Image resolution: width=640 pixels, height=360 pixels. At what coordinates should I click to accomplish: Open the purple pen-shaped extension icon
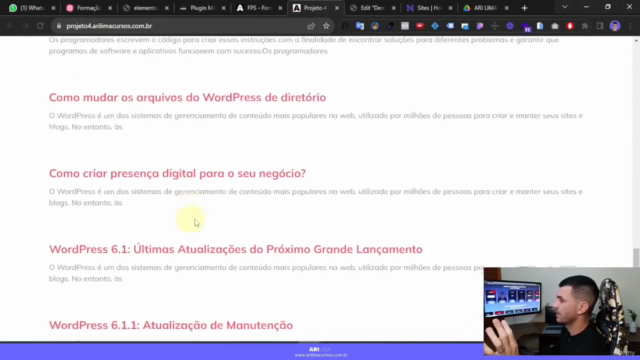click(480, 26)
